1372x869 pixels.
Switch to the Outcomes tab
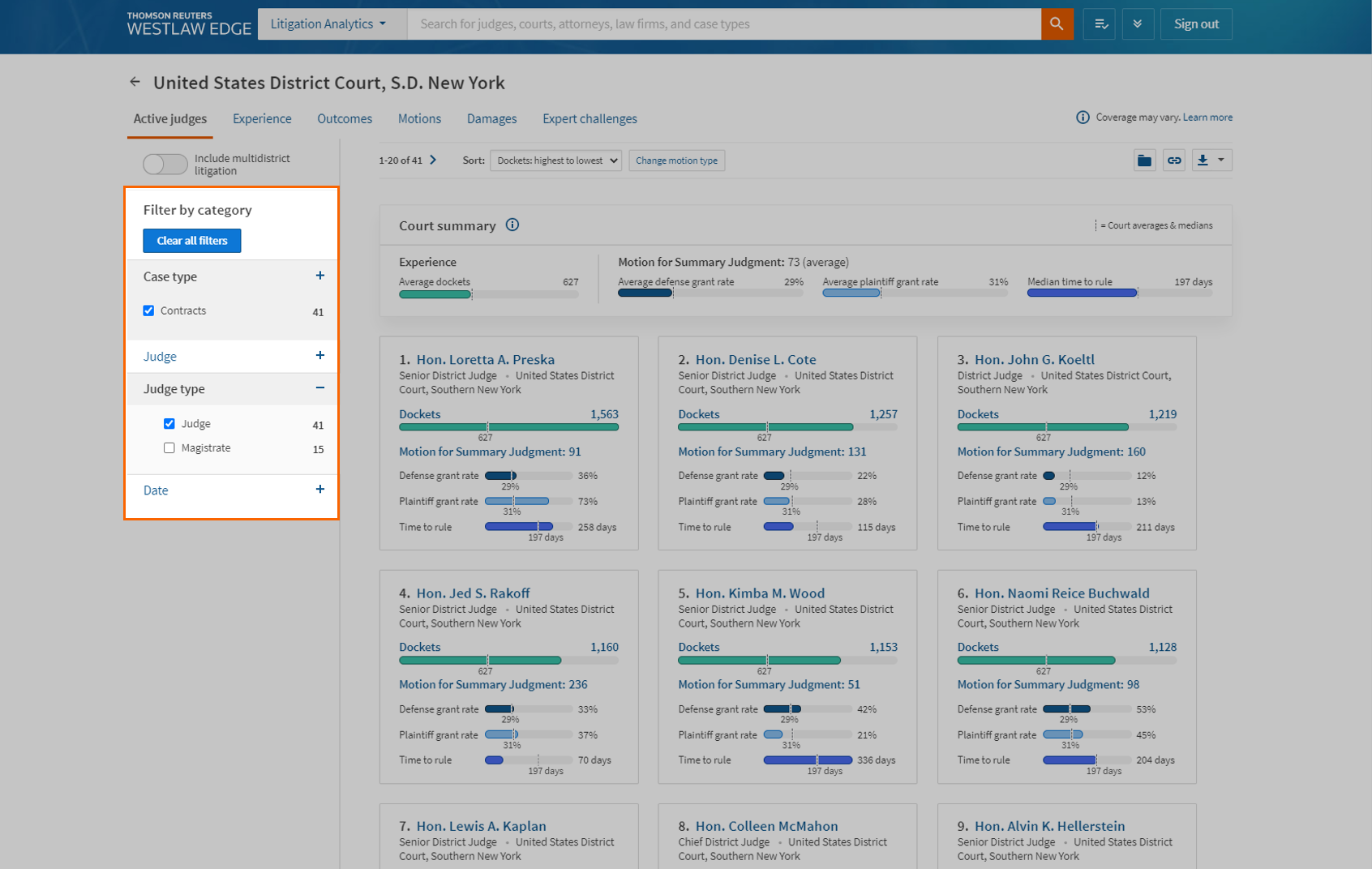pyautogui.click(x=345, y=119)
